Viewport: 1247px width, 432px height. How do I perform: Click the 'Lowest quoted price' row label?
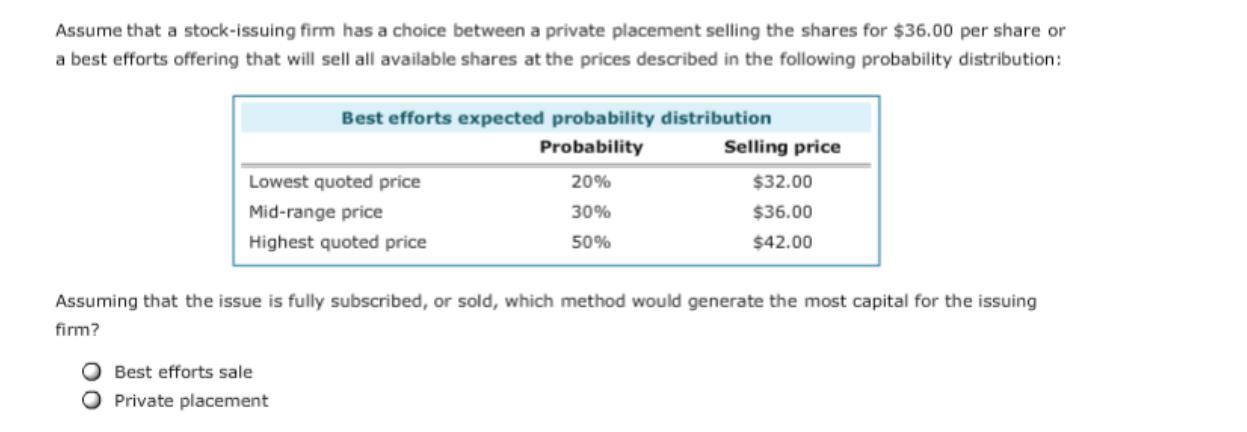(334, 182)
